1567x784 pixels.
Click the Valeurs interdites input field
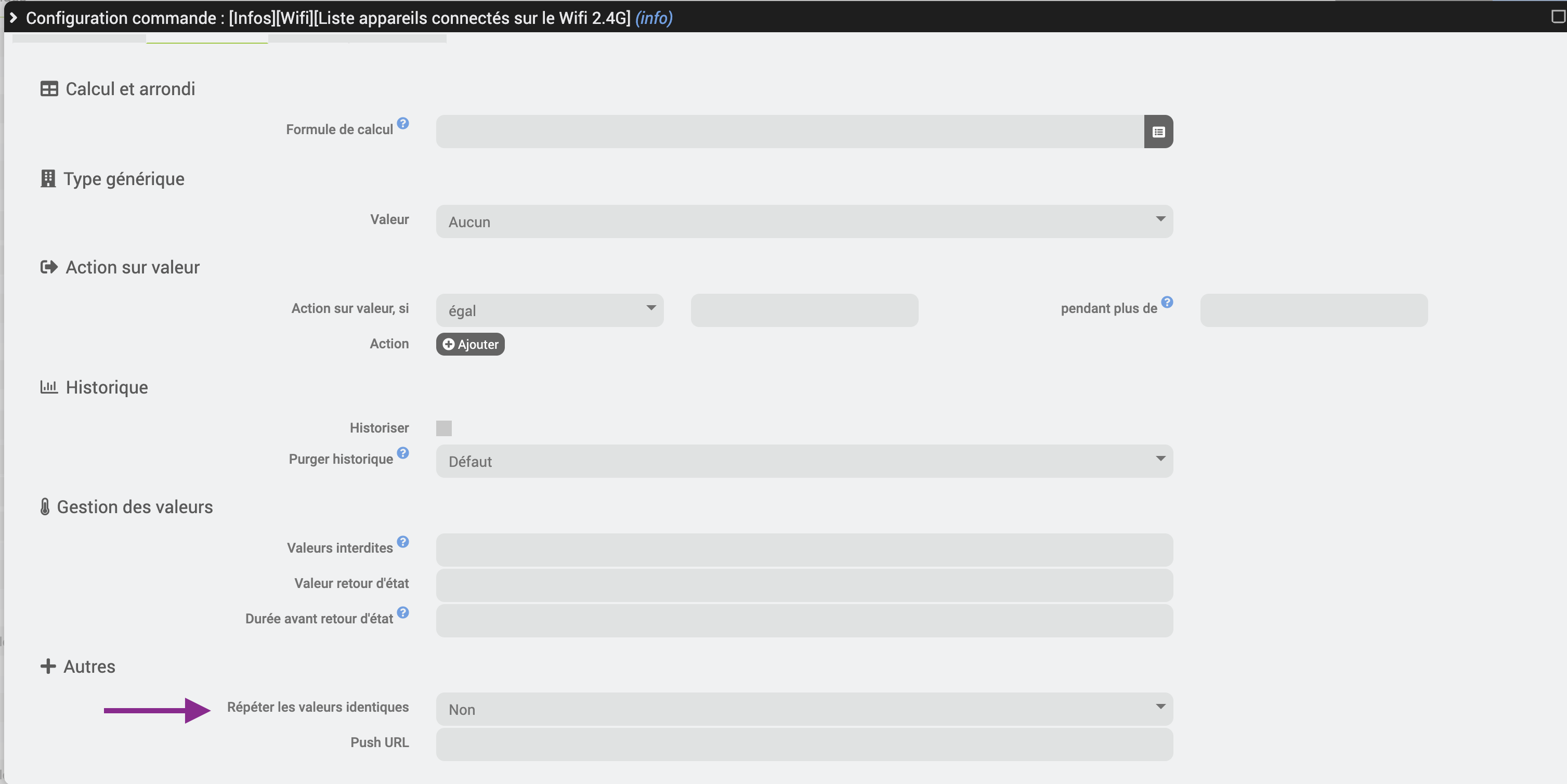pos(804,550)
